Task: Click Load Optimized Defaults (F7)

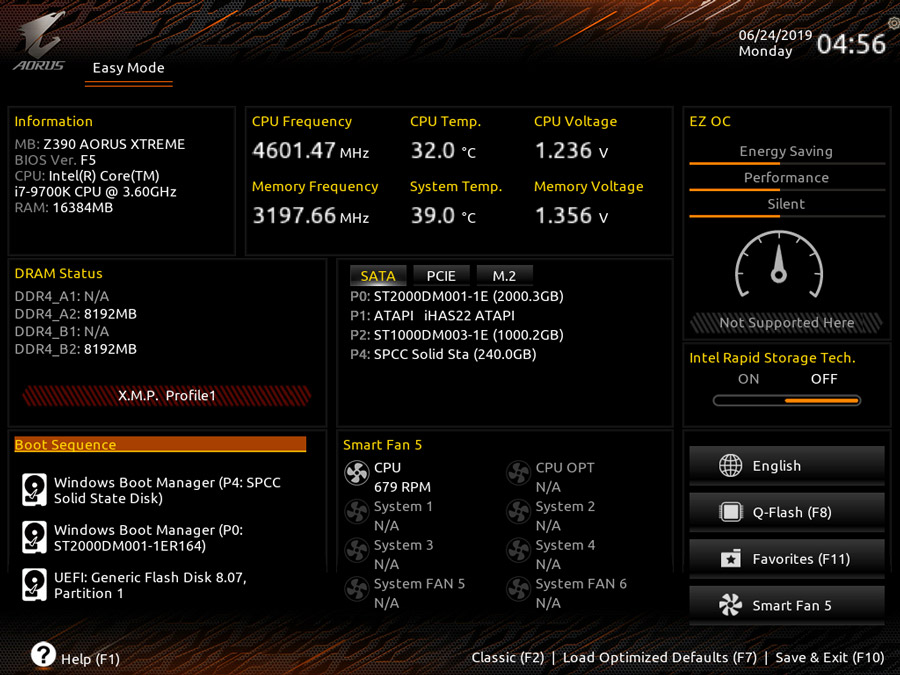Action: coord(660,658)
